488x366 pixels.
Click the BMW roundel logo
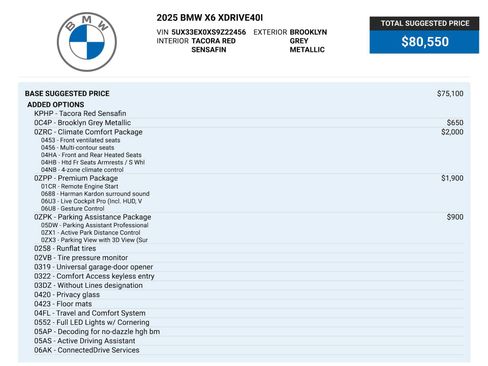[x=87, y=42]
